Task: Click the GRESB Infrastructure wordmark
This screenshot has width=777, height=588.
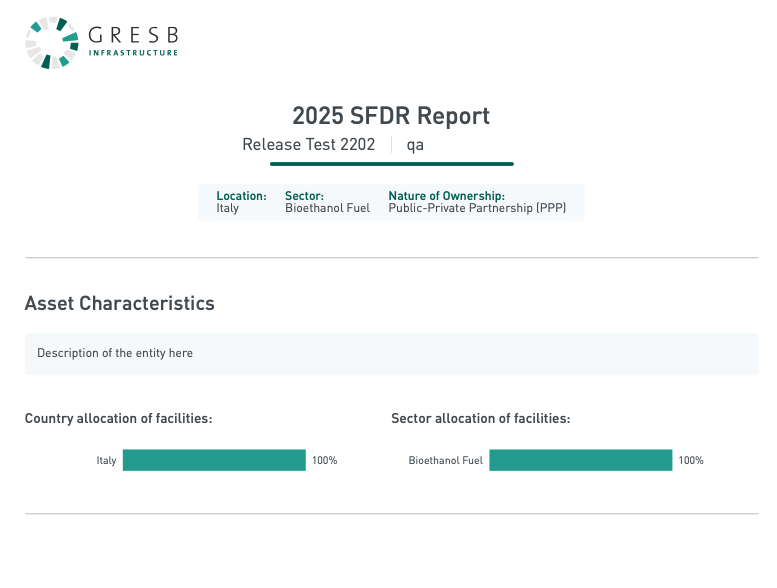Action: (133, 41)
